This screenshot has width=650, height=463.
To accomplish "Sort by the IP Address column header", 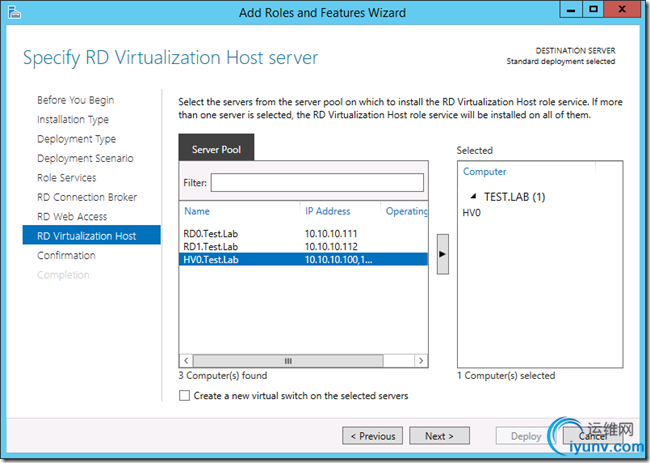I will [x=340, y=211].
